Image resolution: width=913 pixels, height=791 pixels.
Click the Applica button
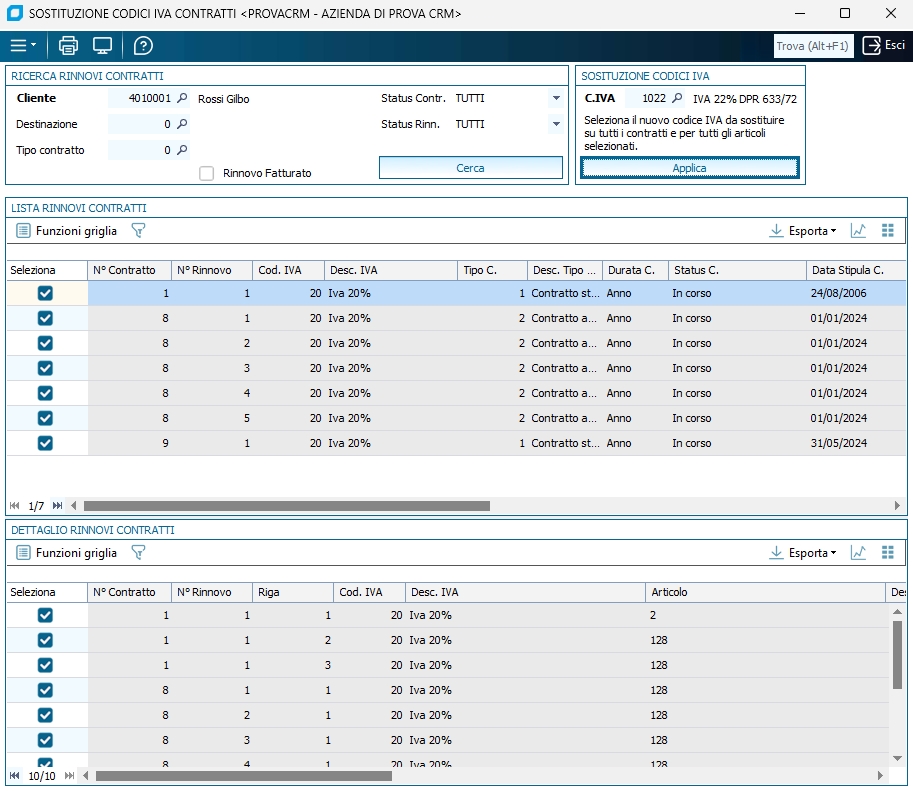click(689, 168)
